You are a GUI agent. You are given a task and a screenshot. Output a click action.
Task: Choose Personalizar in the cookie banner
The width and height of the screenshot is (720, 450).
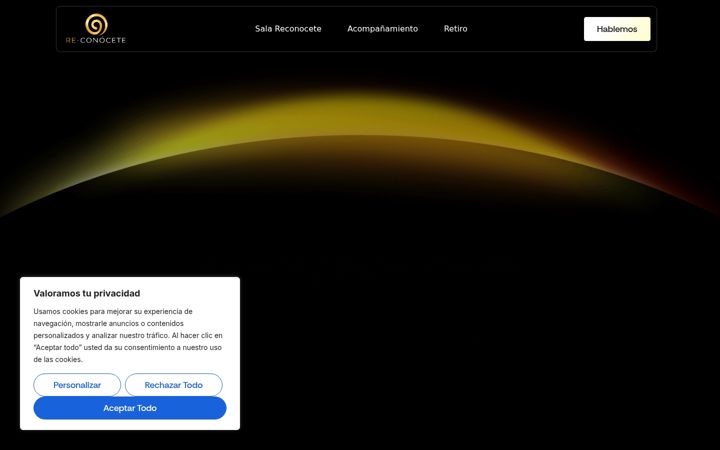click(x=77, y=385)
